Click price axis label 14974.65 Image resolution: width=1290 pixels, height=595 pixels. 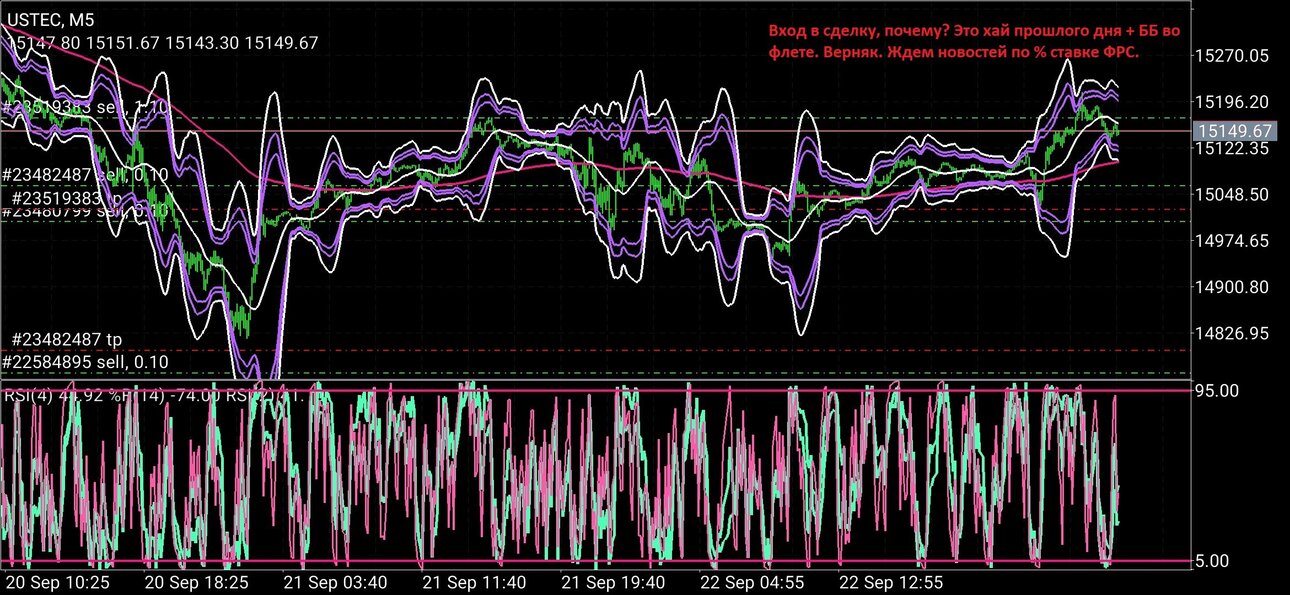(x=1234, y=240)
